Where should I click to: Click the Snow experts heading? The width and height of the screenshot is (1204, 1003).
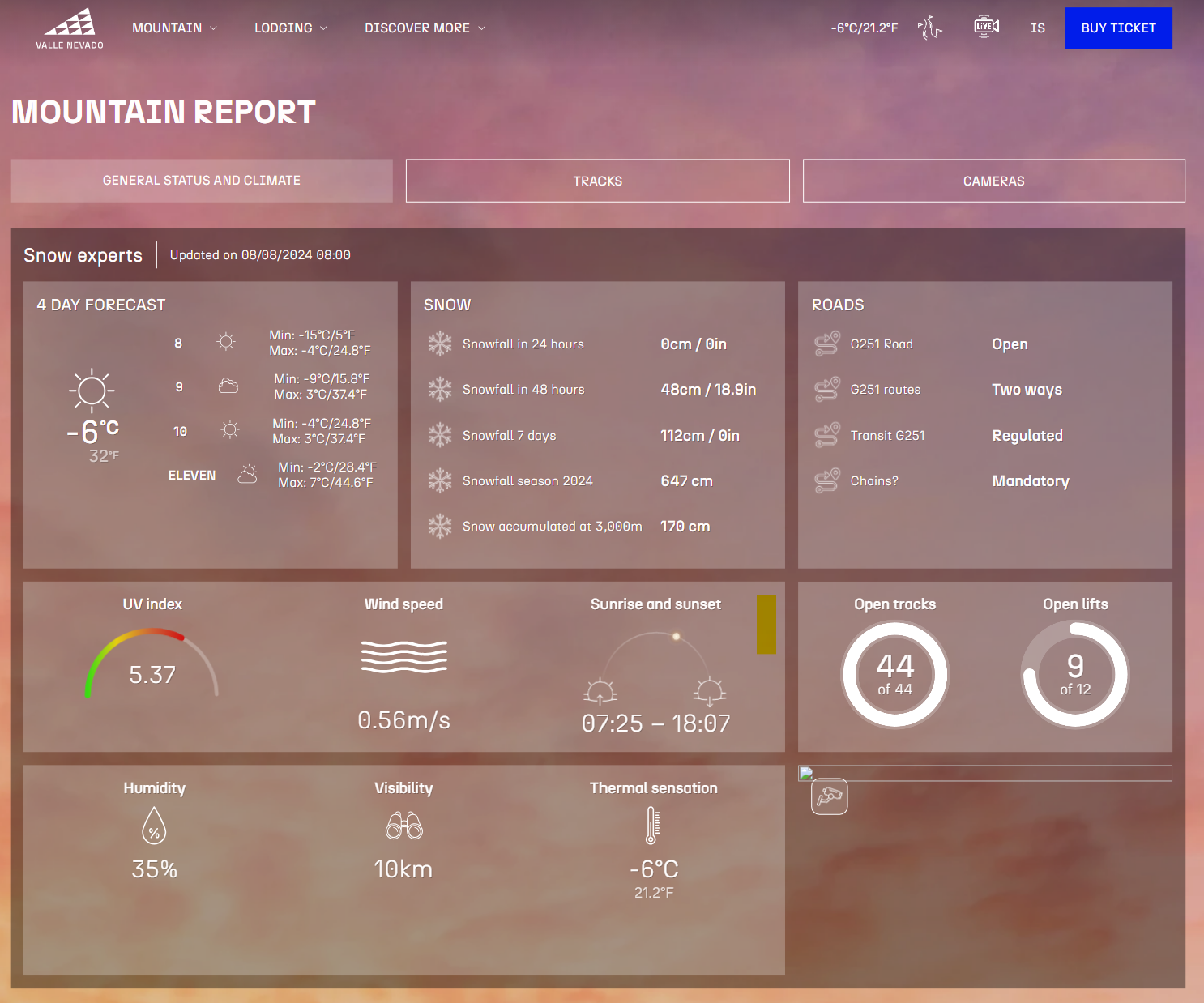(83, 256)
